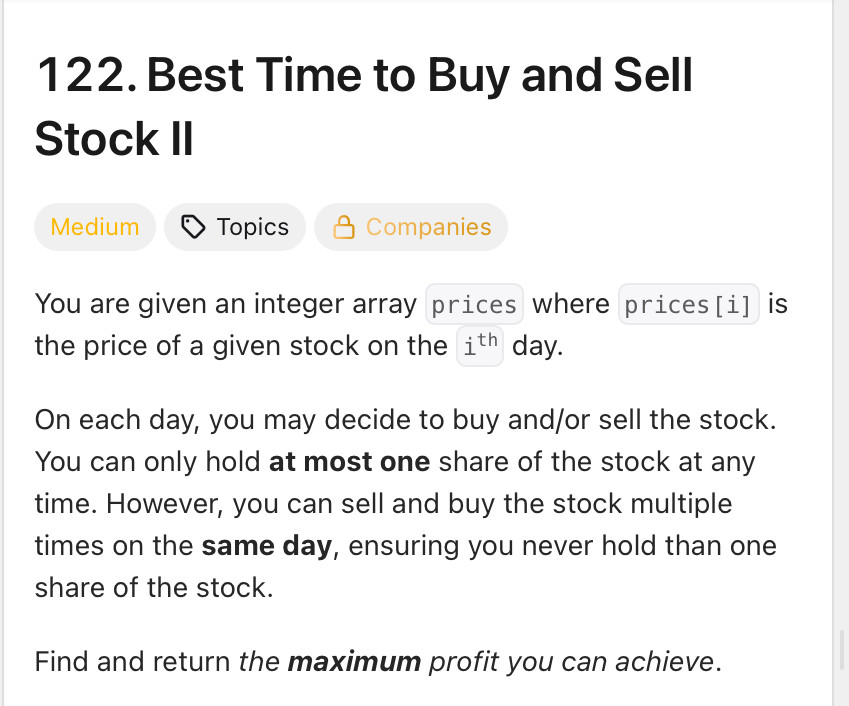
Task: Click the tag icon beside Topics
Action: click(193, 227)
